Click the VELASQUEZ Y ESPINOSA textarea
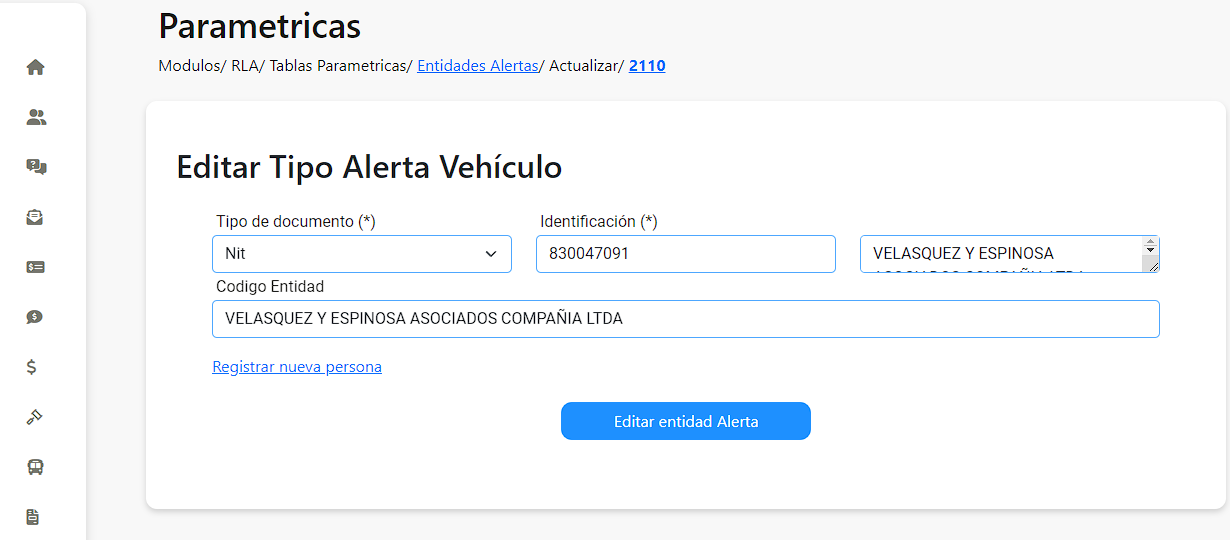The image size is (1230, 540). 1002,254
